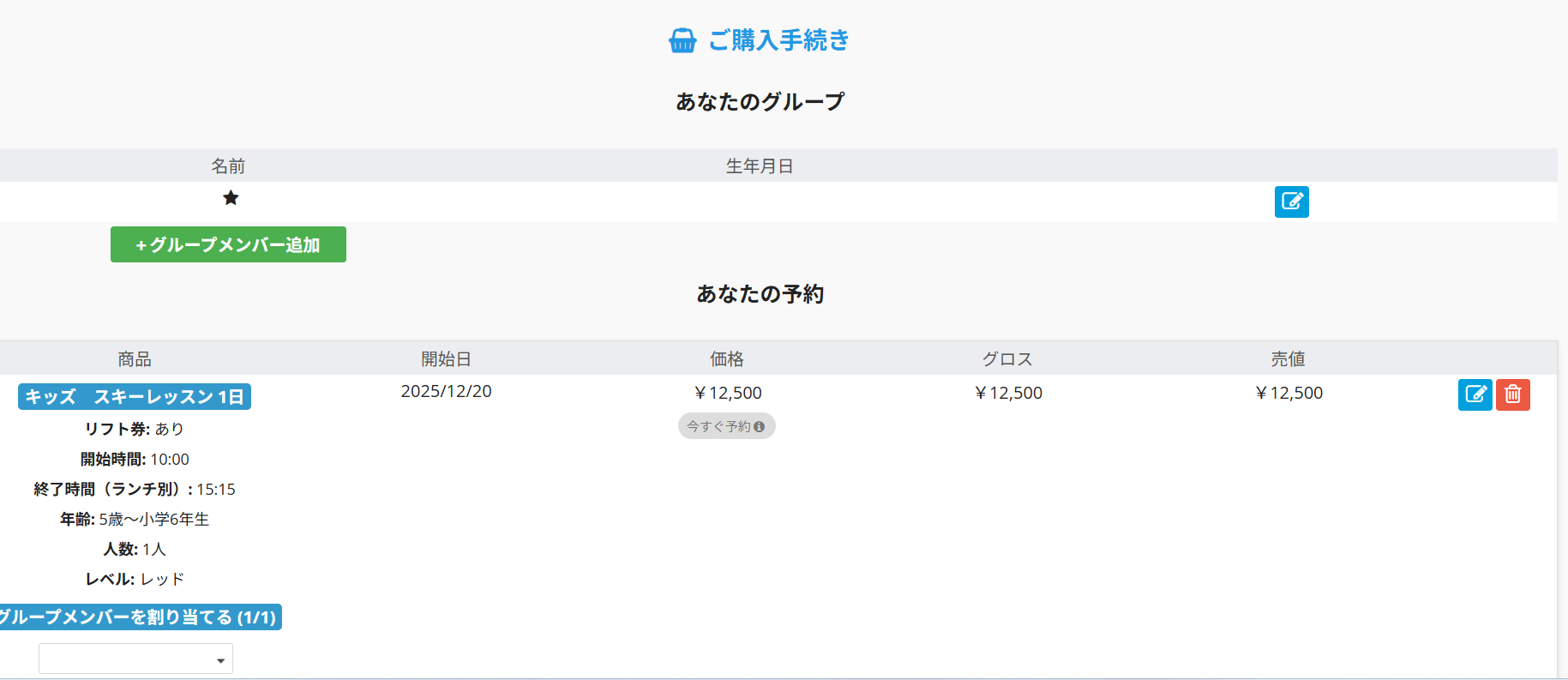Click the キッズ スキーレッスン 1日 product label
The height and width of the screenshot is (680, 1568).
point(135,397)
